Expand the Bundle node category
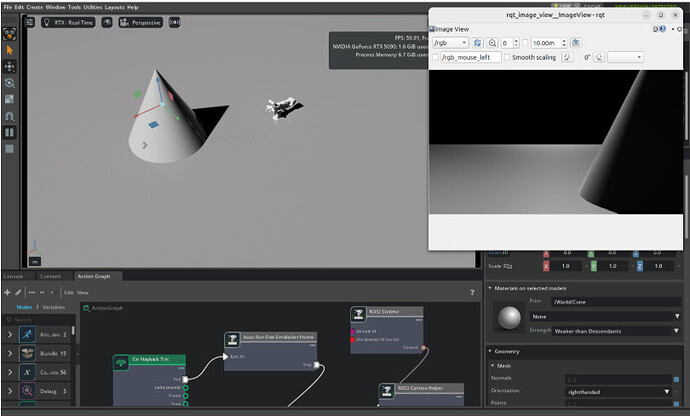Viewport: 690px width, 416px height. (10, 353)
